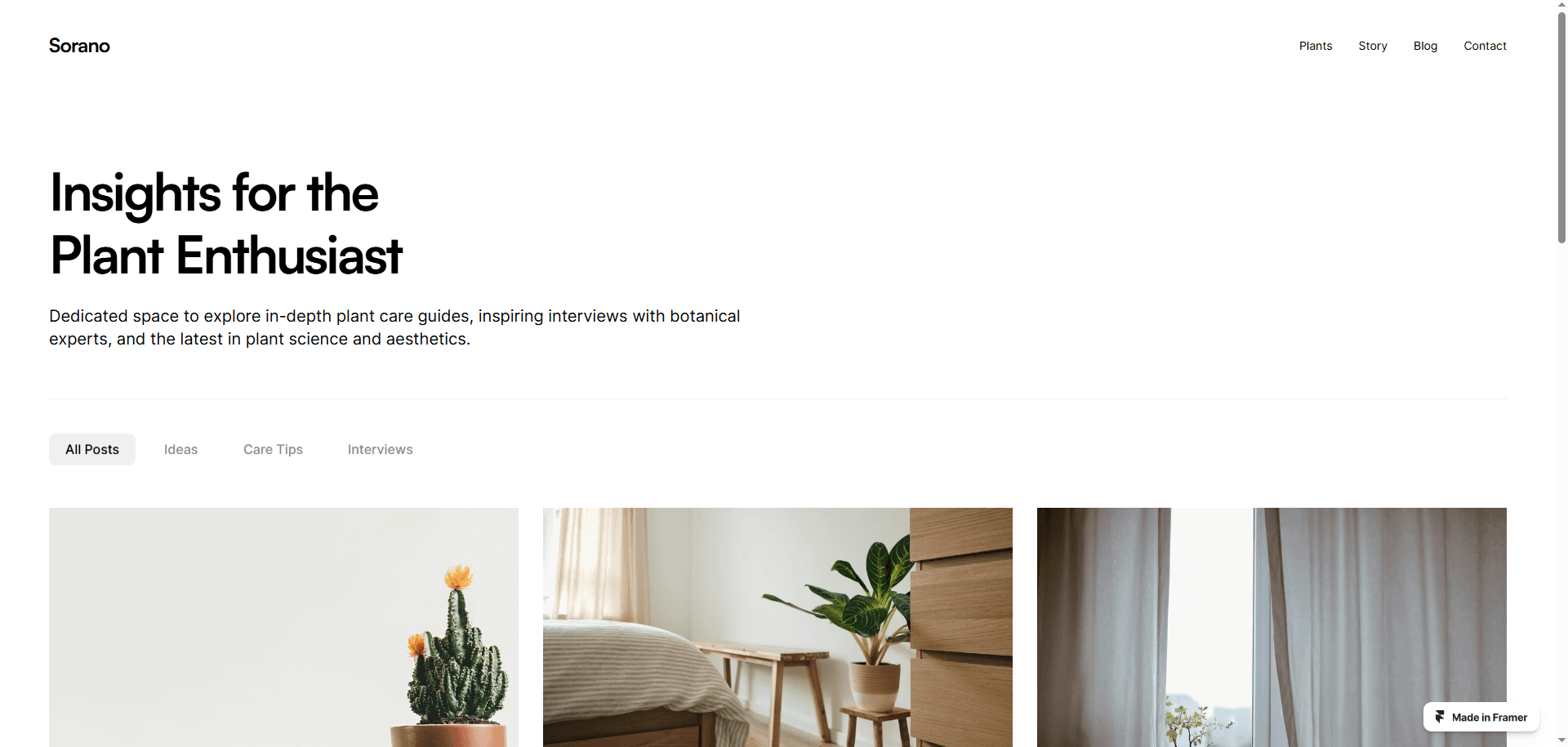
Task: Select the All Posts filter tab
Action: 92,449
